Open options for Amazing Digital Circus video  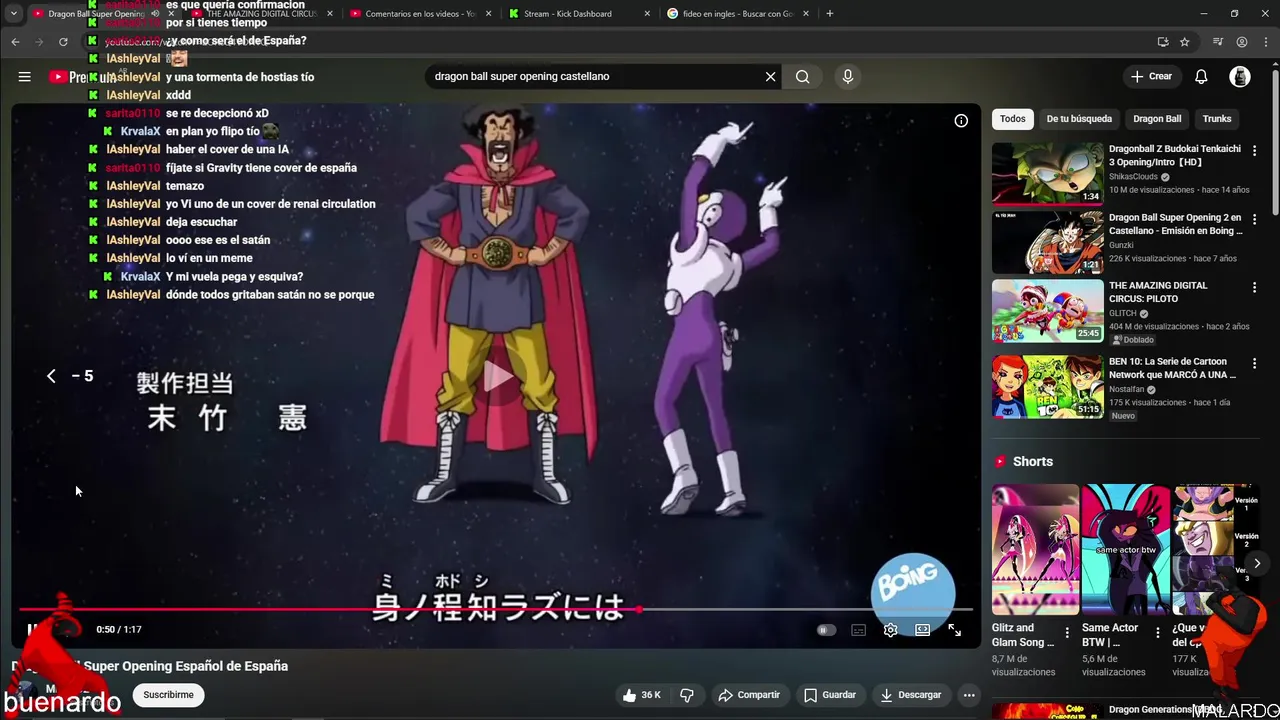[1254, 288]
